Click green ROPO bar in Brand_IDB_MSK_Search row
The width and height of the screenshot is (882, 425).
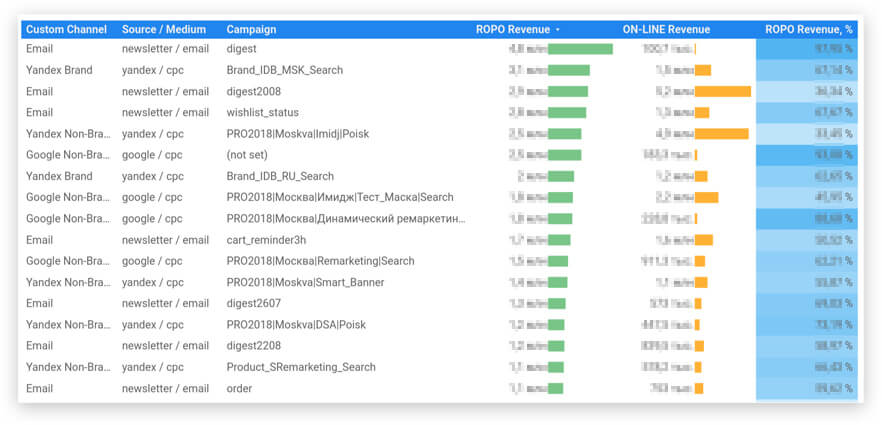pyautogui.click(x=569, y=70)
